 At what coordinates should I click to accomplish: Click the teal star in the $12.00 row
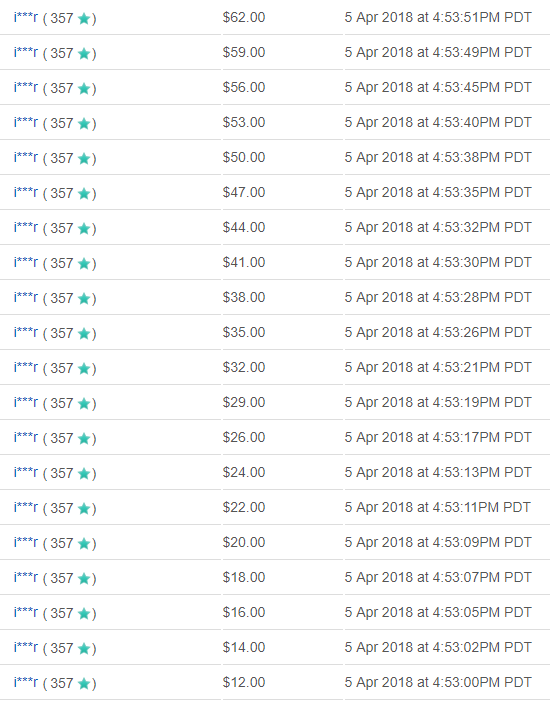tap(84, 683)
